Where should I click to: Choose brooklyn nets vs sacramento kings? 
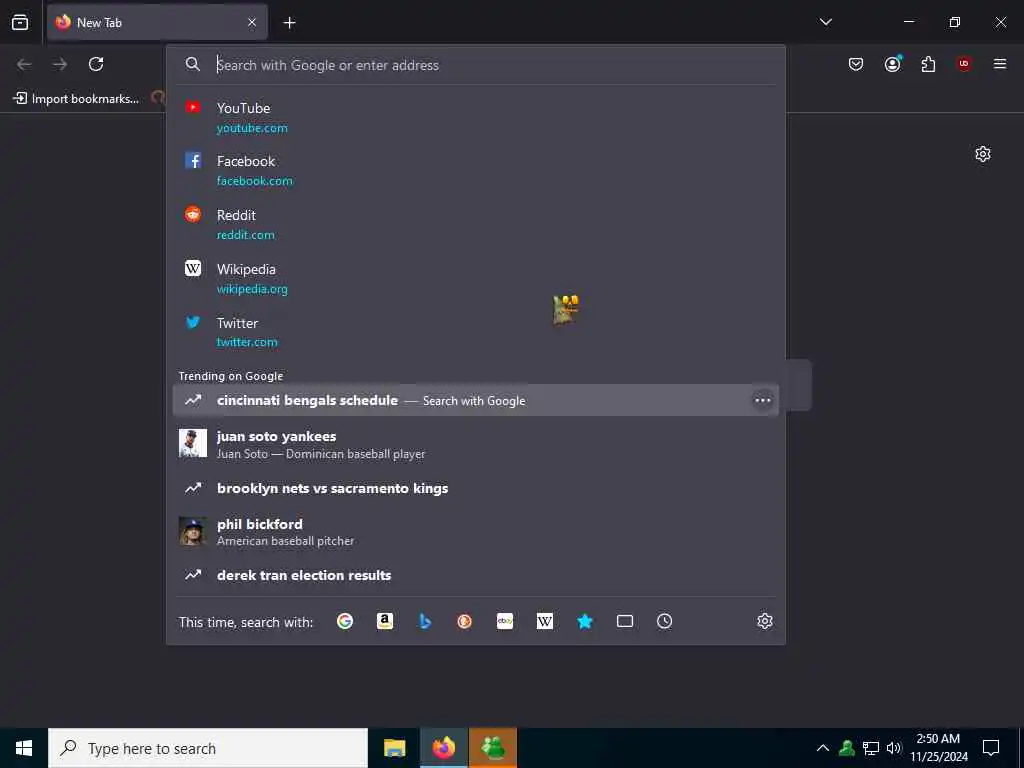[475, 488]
